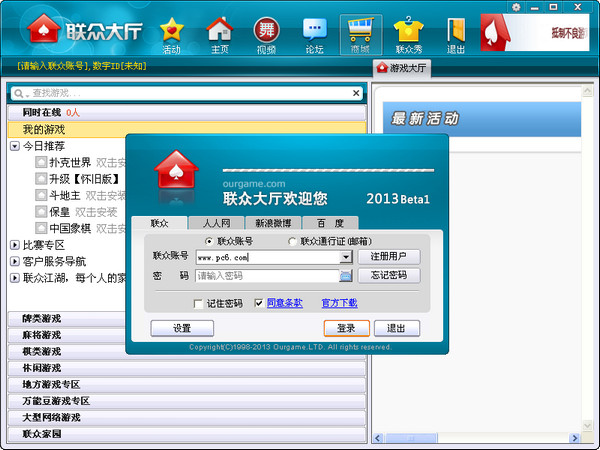Switch to the 新浪微博 login tab
The width and height of the screenshot is (600, 450).
pyautogui.click(x=273, y=223)
